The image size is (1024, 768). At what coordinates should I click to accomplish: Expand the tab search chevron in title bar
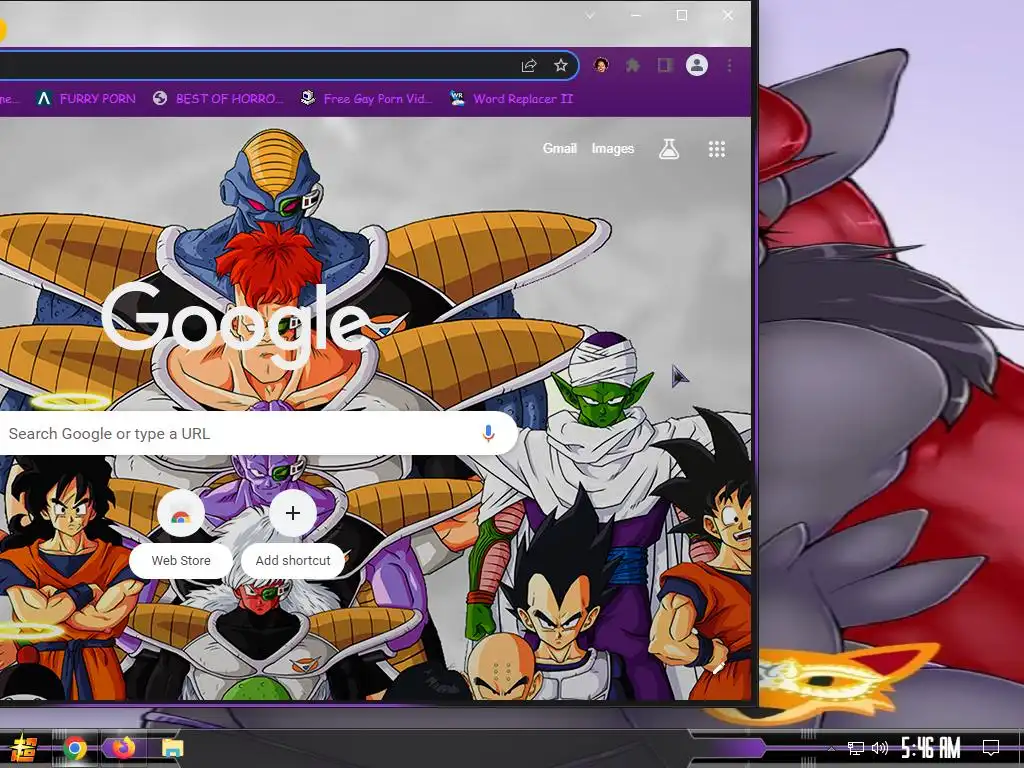click(590, 16)
